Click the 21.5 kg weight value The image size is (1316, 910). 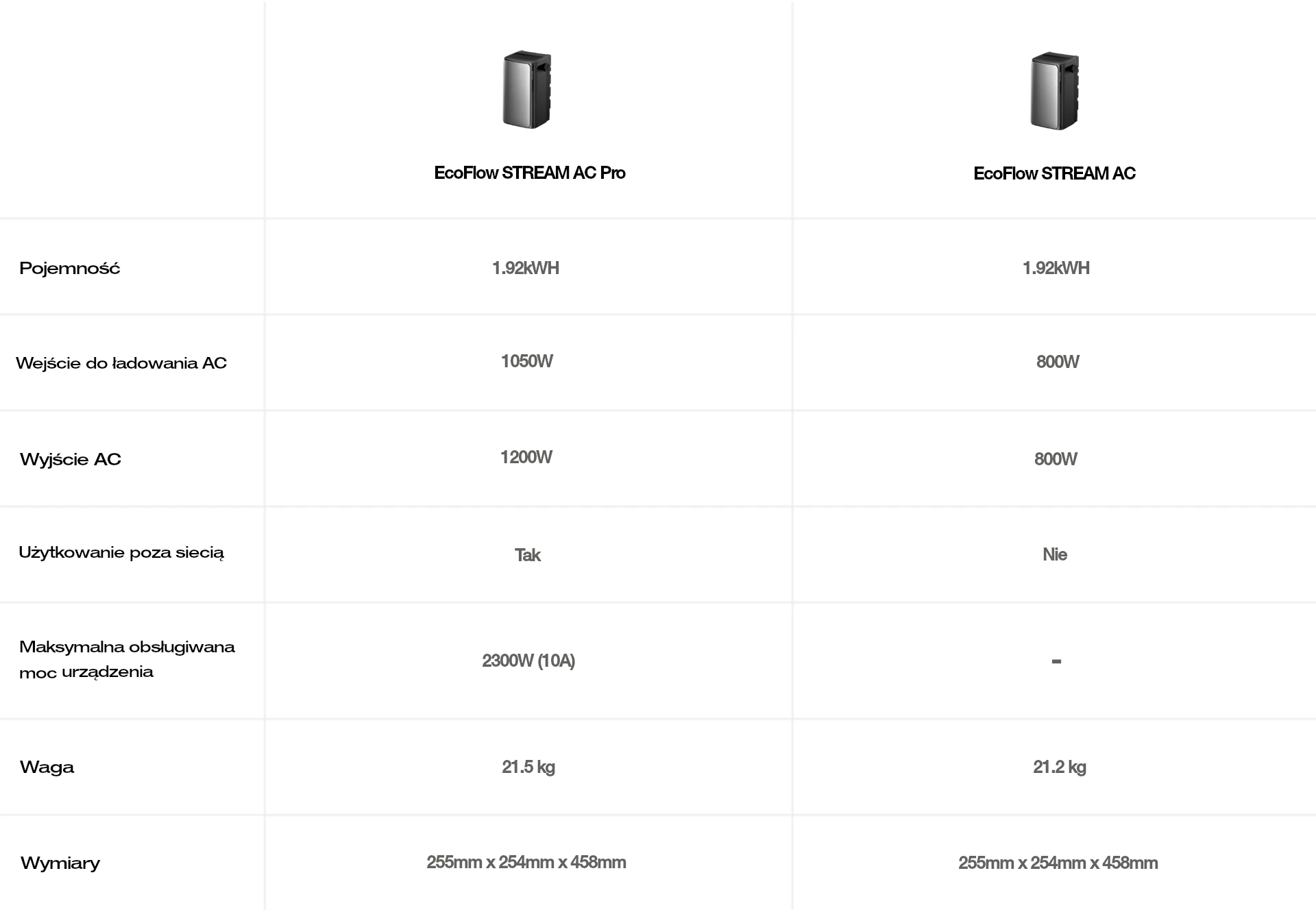pos(528,767)
